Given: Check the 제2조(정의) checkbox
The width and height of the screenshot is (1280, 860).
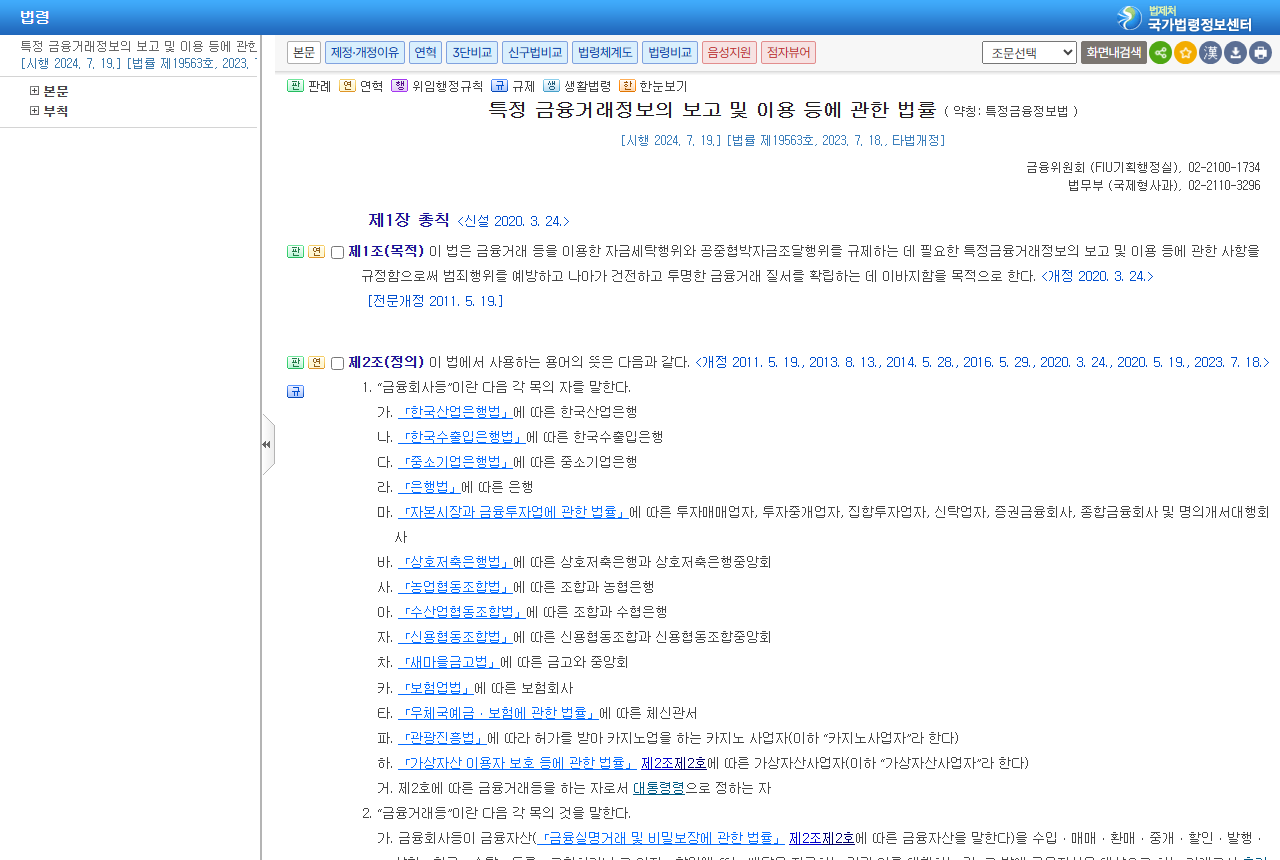Looking at the screenshot, I should [337, 364].
